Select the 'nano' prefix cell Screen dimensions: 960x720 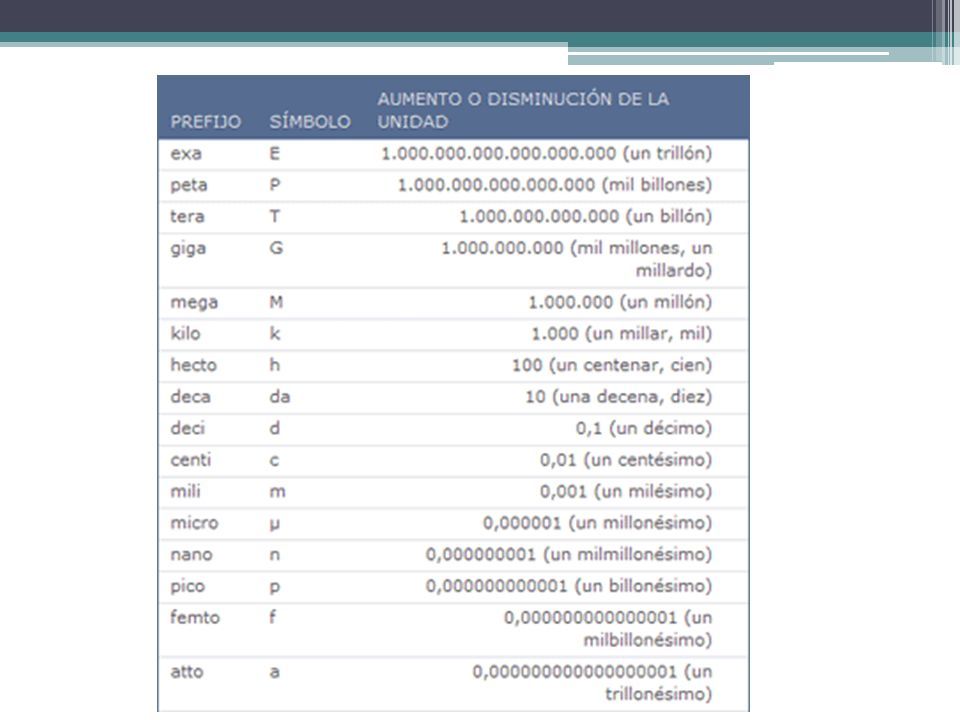(192, 555)
